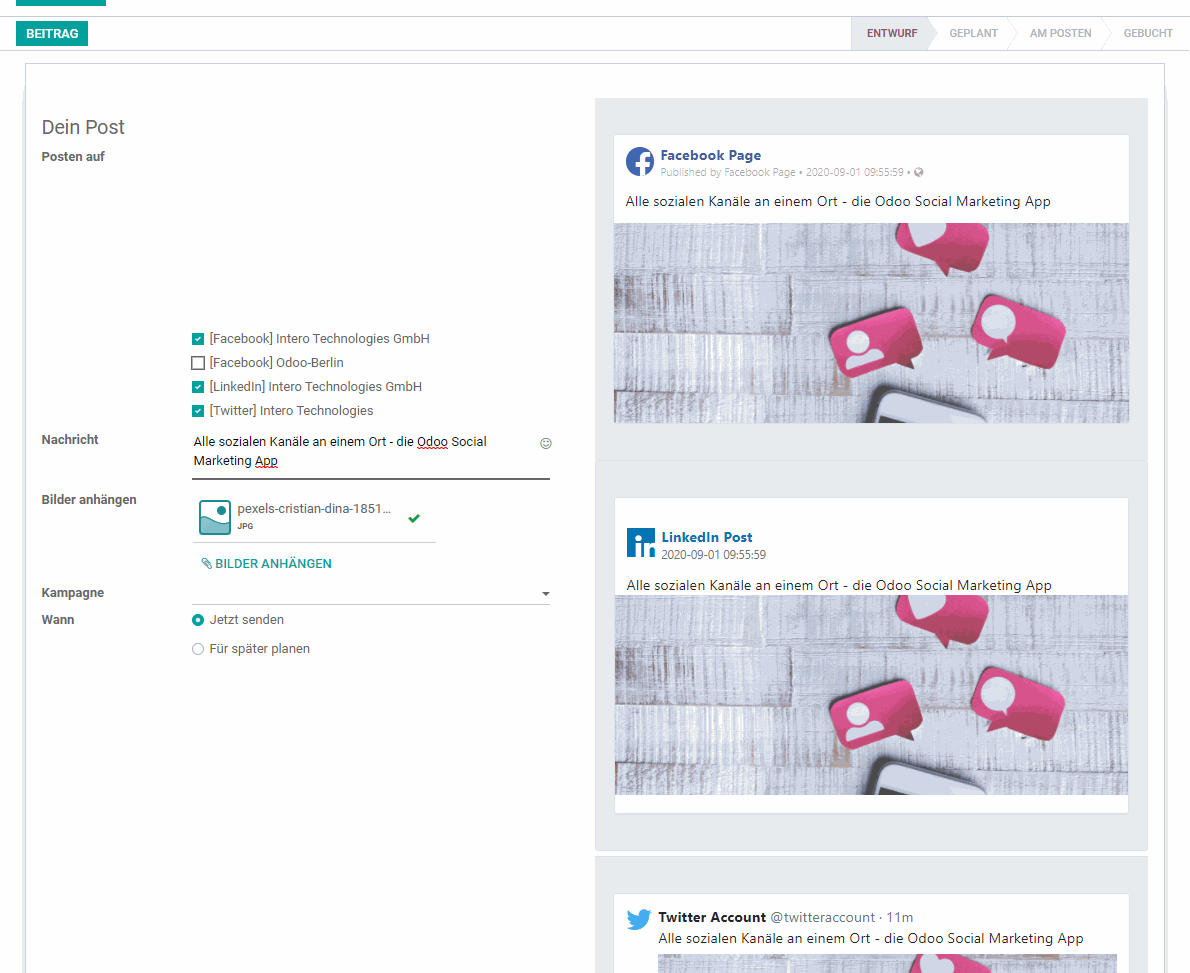Select the Für später planen radio option
Viewport: 1190px width, 973px height.
[x=198, y=649]
